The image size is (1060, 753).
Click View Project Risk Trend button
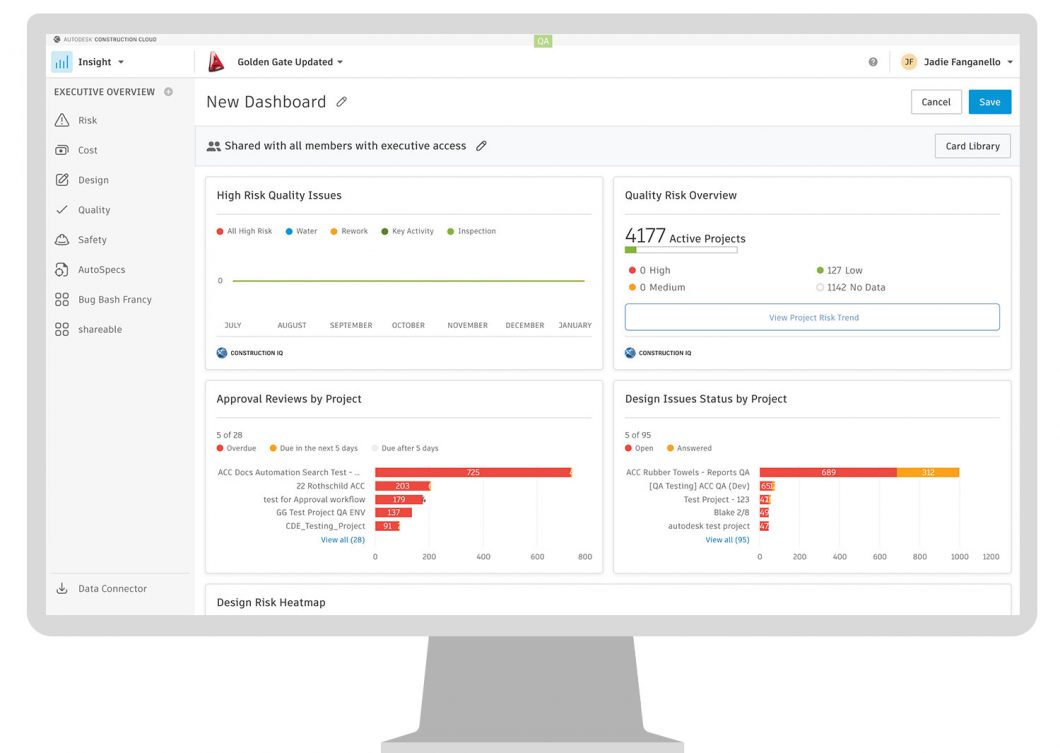pos(812,317)
